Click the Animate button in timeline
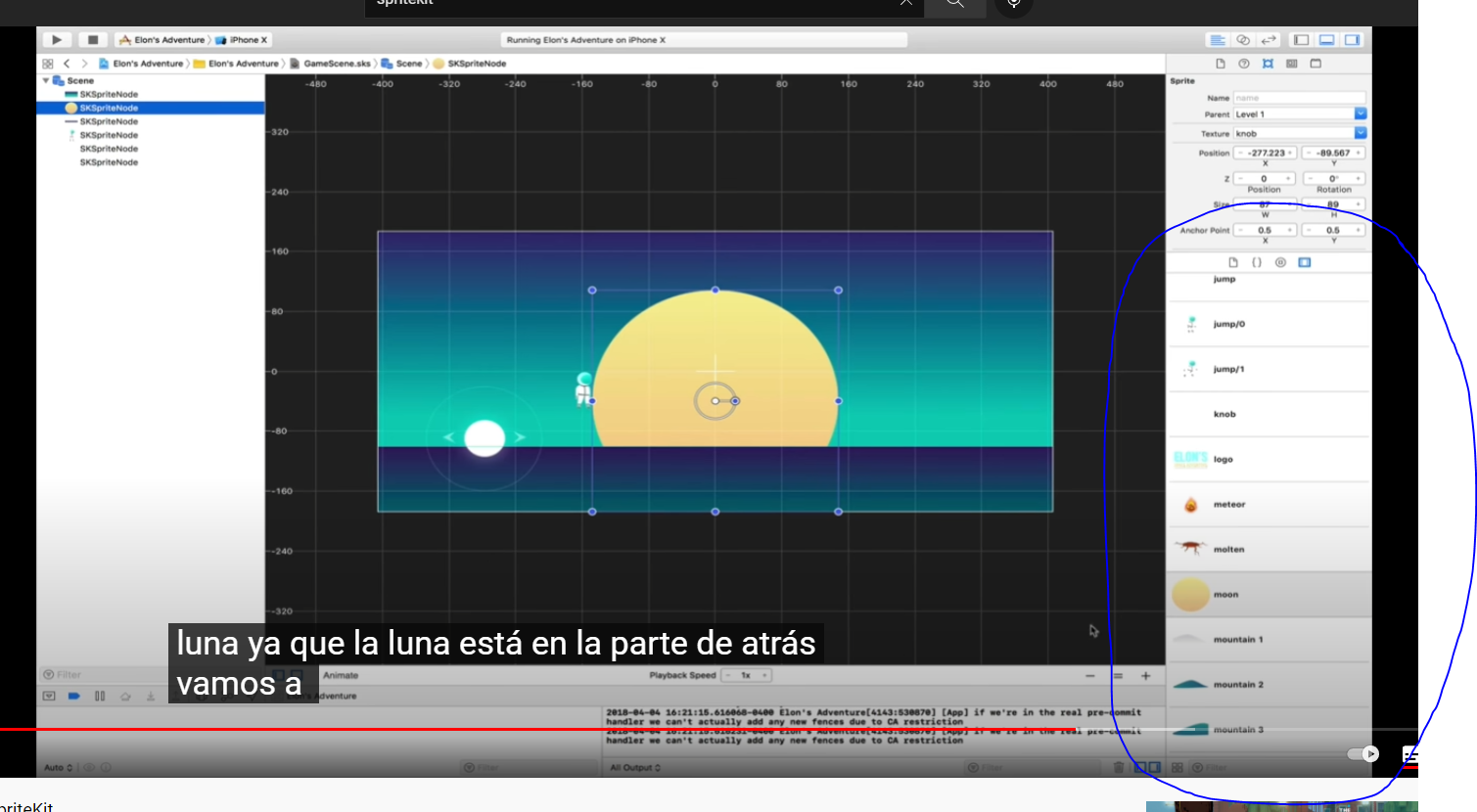 click(341, 675)
